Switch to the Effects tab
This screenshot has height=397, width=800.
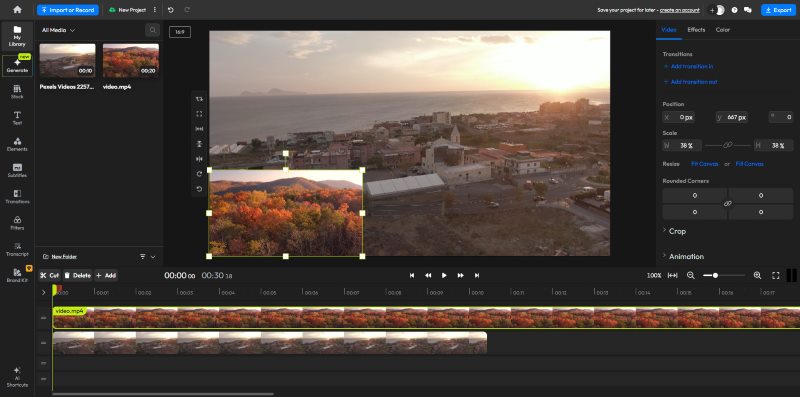pyautogui.click(x=696, y=30)
